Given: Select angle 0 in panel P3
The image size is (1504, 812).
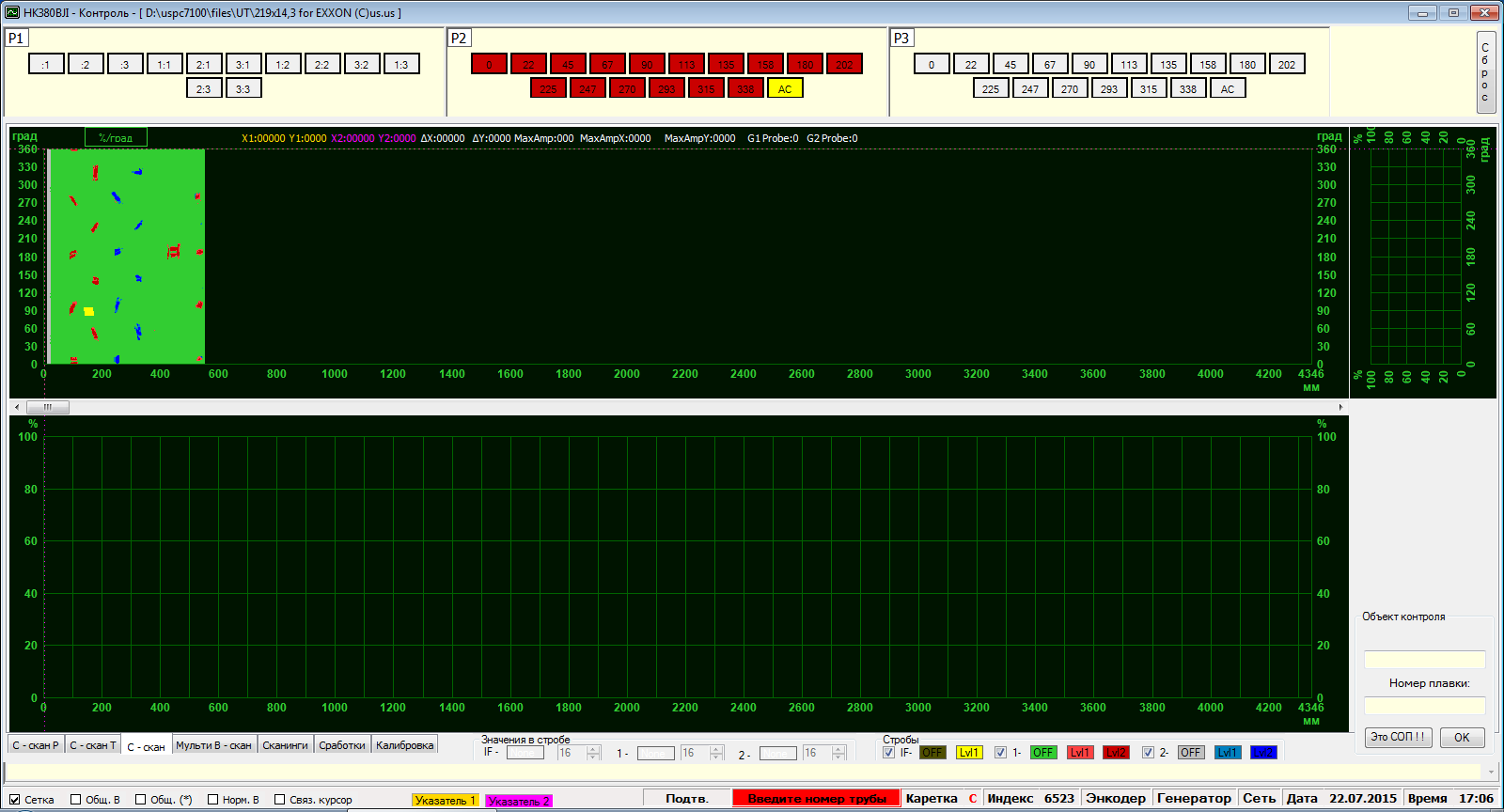Looking at the screenshot, I should pos(932,64).
